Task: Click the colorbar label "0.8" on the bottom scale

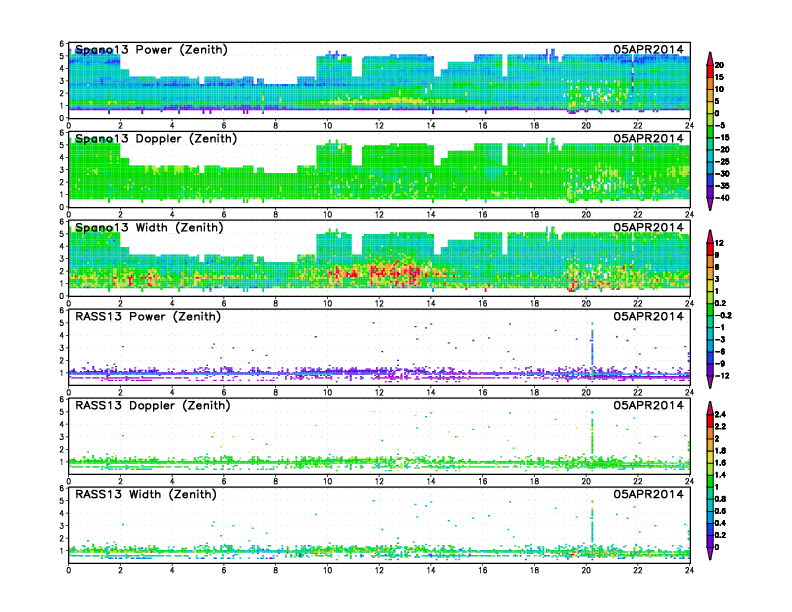Action: (720, 499)
